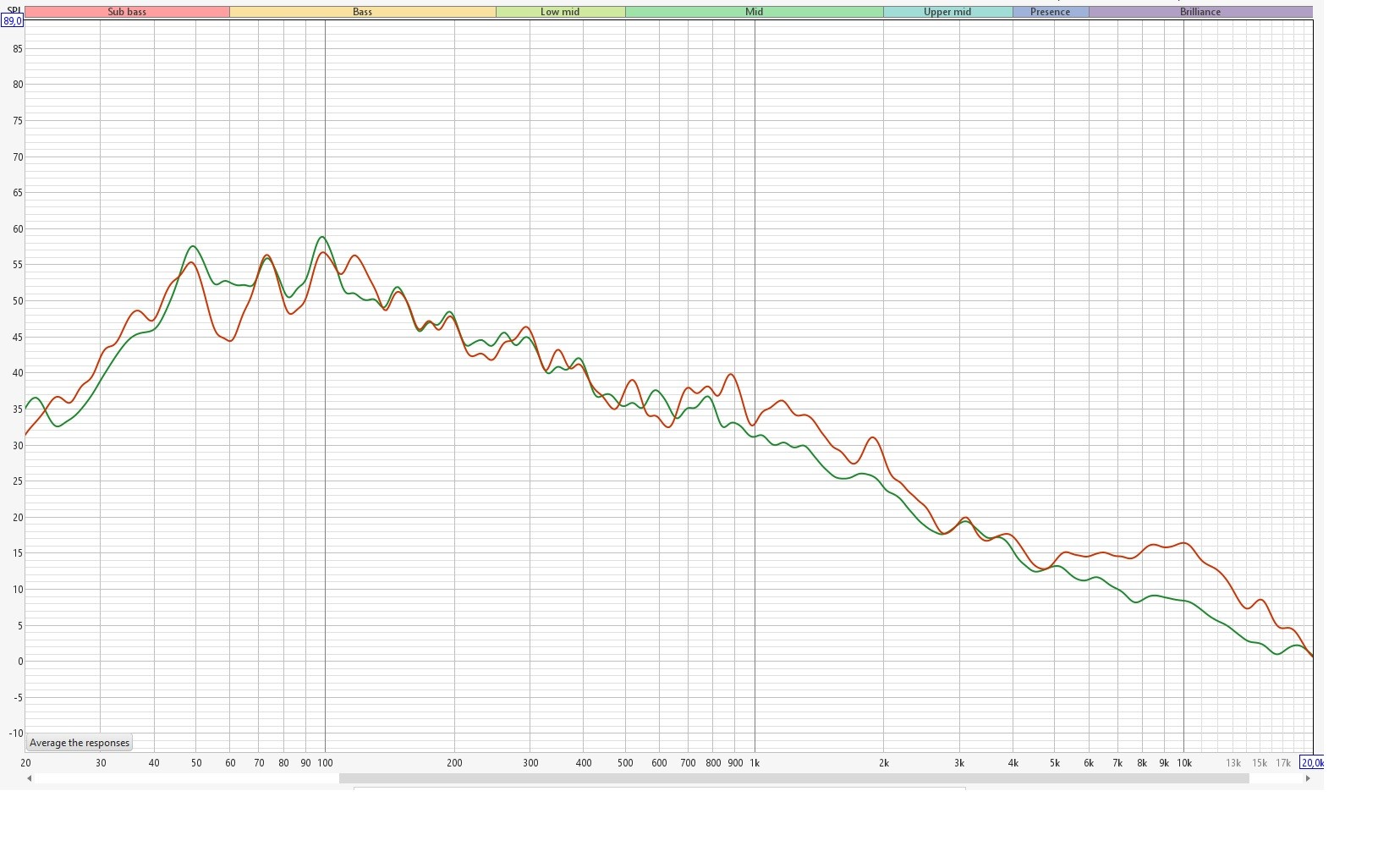
Task: Select the Low mid band label
Action: pyautogui.click(x=560, y=12)
